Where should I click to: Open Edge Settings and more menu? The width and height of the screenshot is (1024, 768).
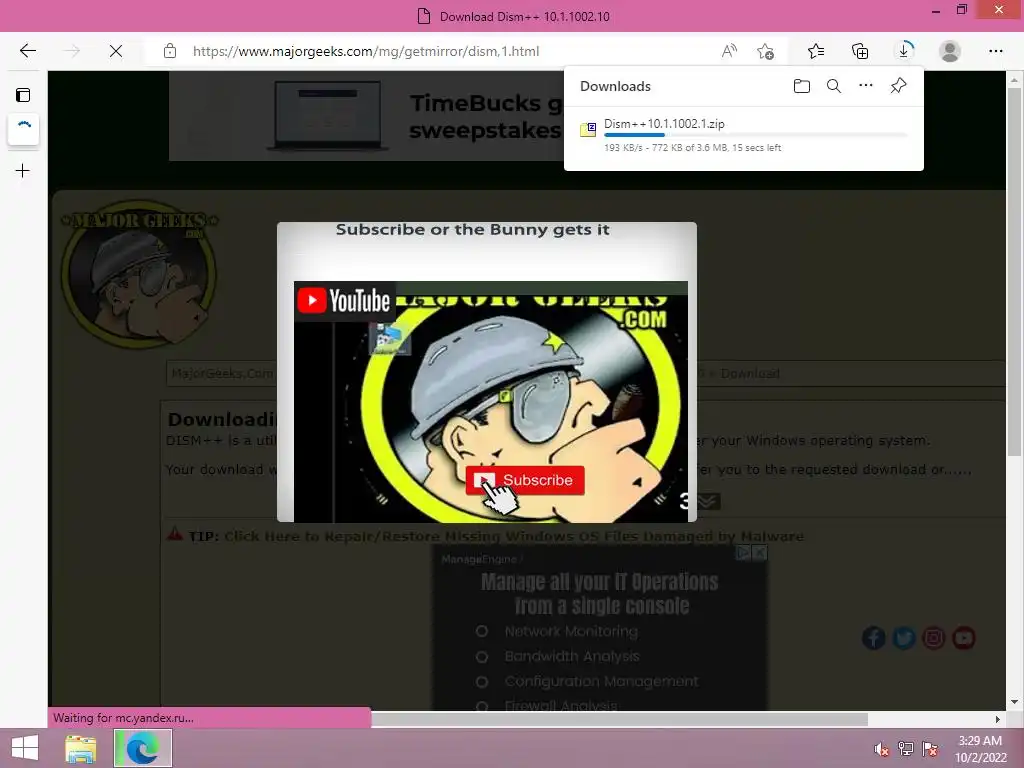click(x=995, y=51)
